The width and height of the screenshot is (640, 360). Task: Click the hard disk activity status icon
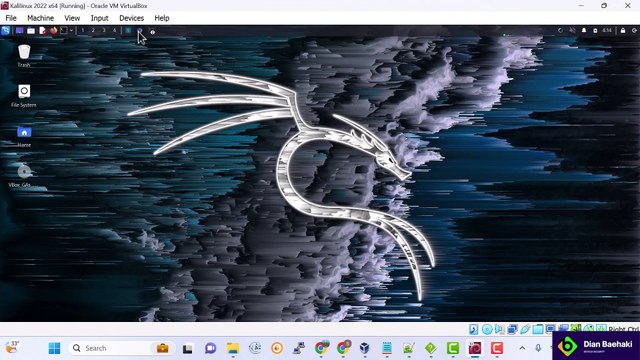point(473,329)
